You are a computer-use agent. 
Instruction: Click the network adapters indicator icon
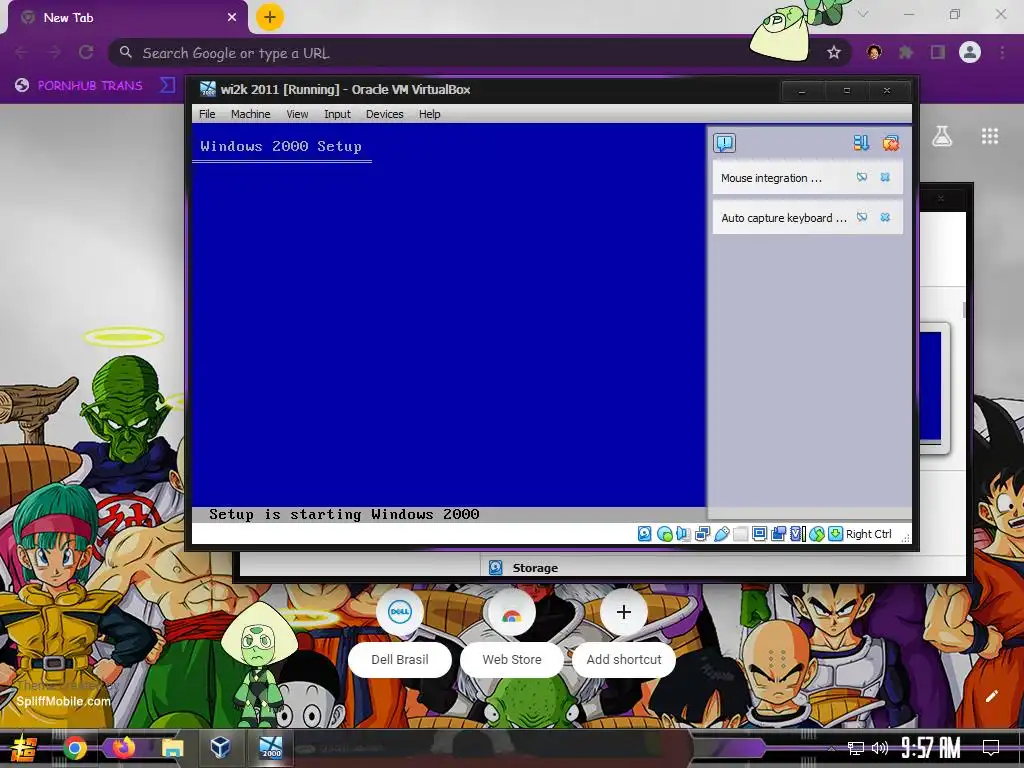pos(702,534)
